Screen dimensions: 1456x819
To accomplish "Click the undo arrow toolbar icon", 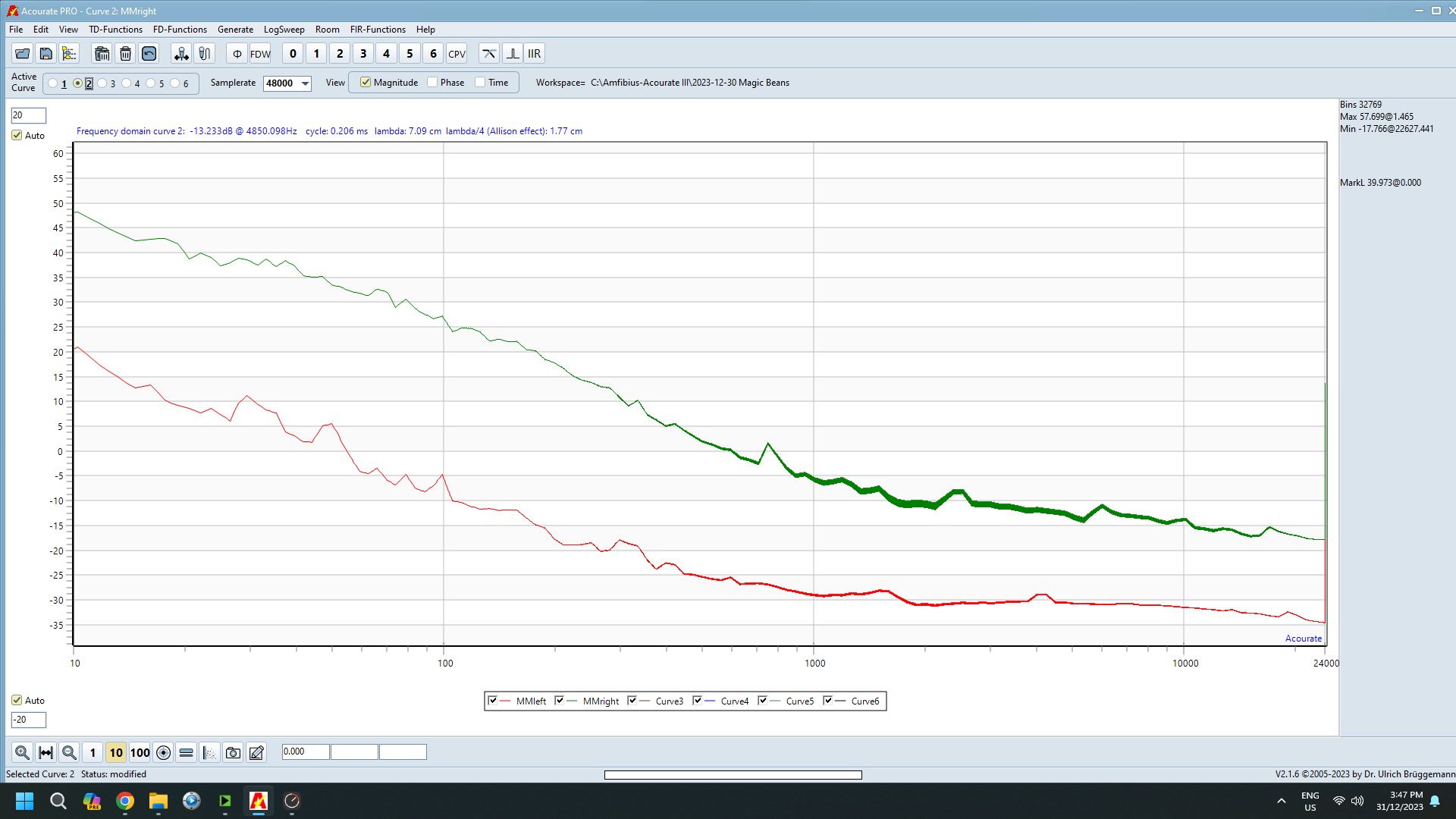I will click(149, 54).
